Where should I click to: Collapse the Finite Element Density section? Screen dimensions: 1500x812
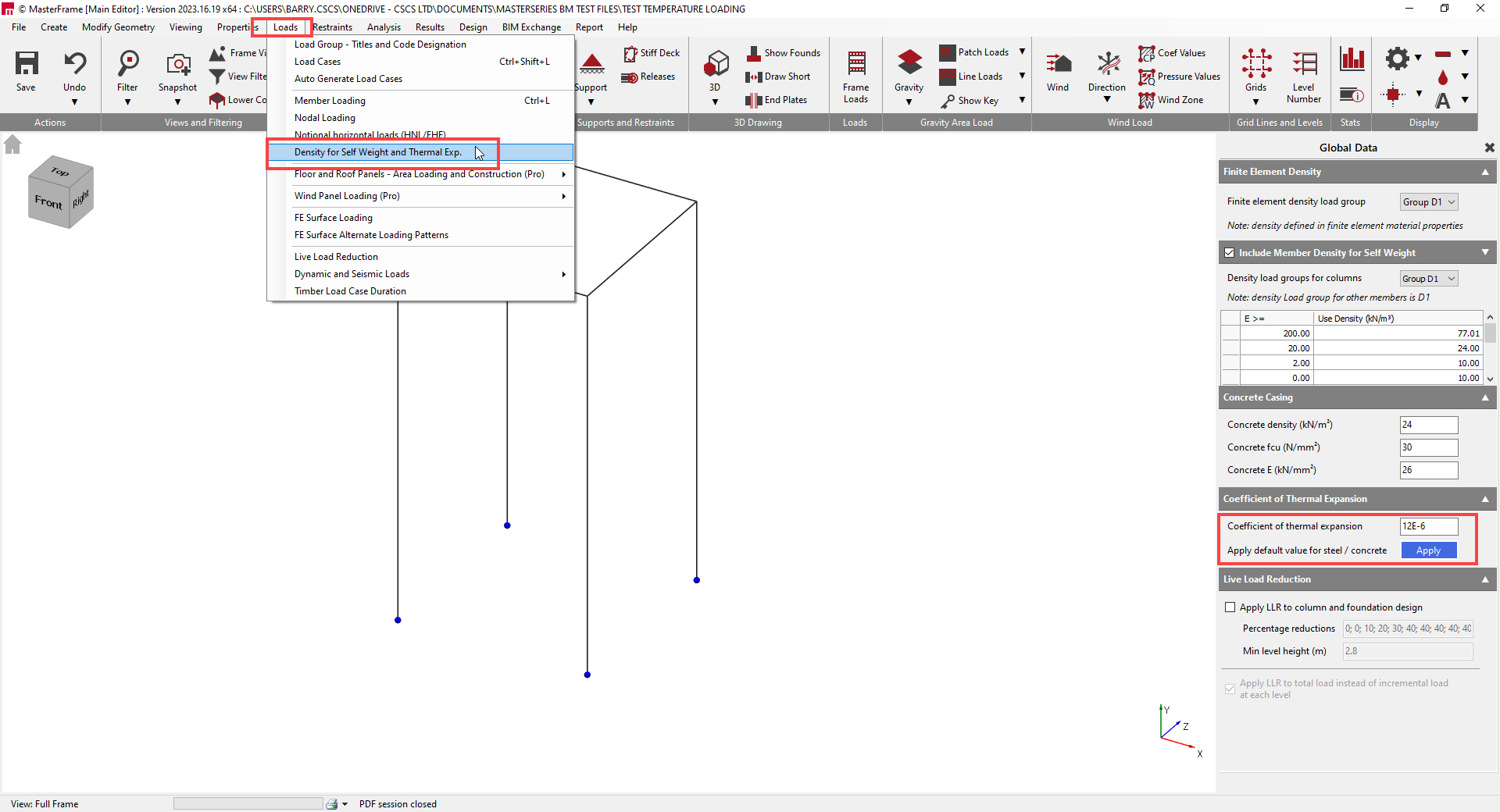pos(1485,172)
